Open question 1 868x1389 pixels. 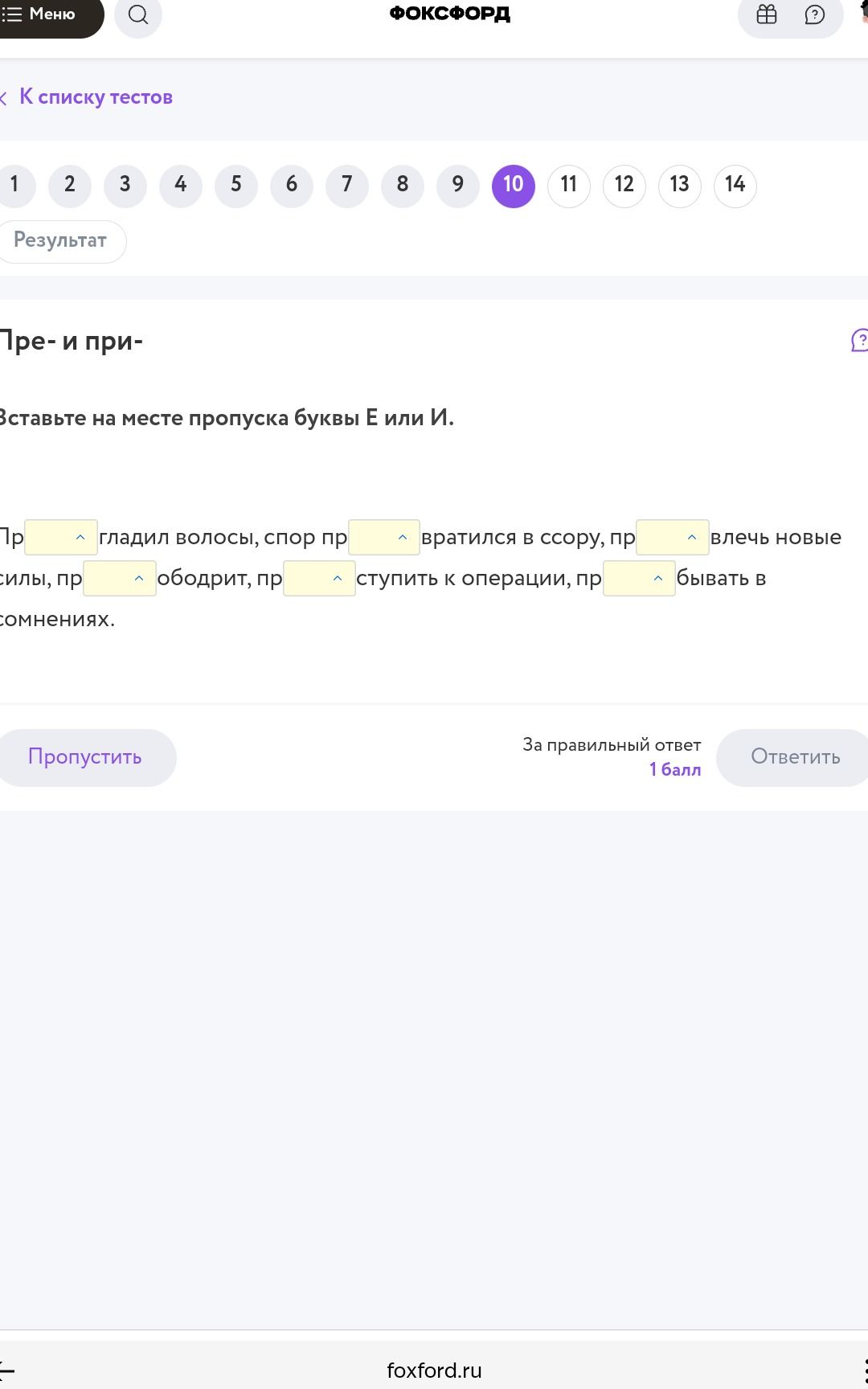click(14, 185)
